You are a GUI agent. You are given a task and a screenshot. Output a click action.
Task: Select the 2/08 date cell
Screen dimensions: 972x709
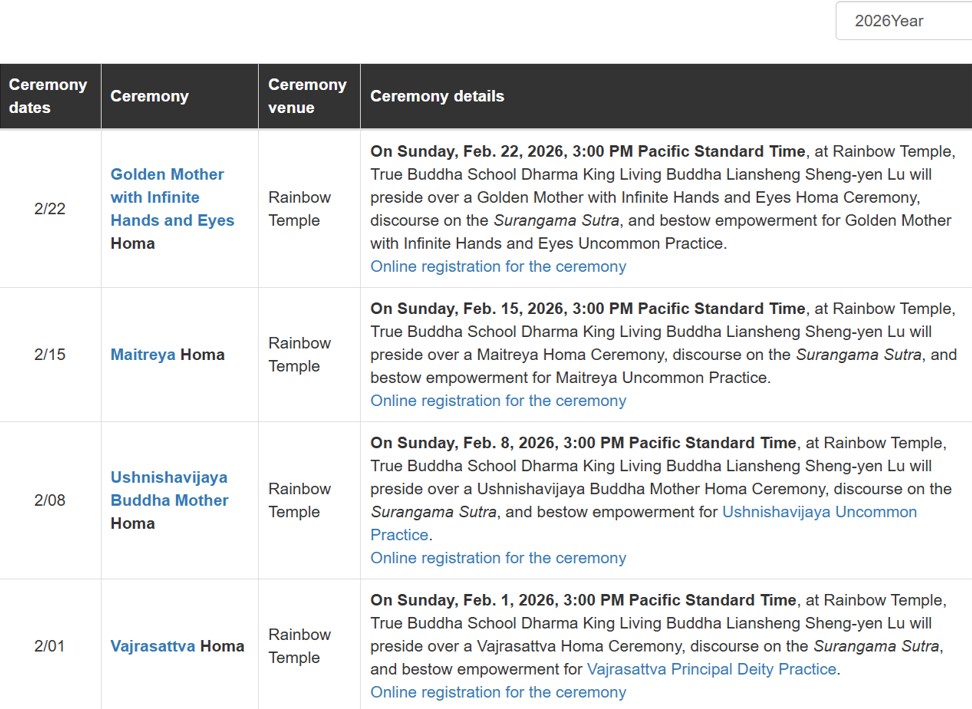click(50, 500)
